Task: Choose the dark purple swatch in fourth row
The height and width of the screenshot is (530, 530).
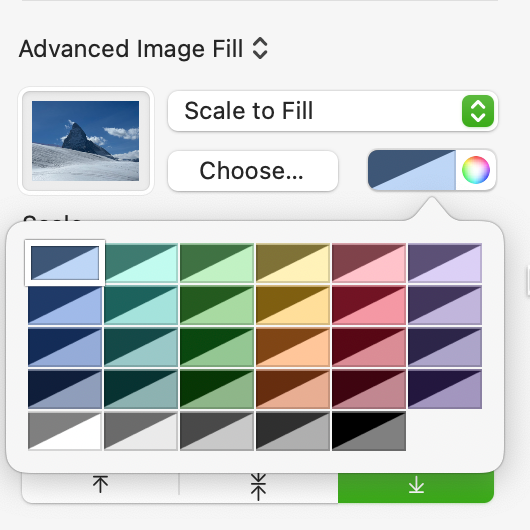Action: 445,389
